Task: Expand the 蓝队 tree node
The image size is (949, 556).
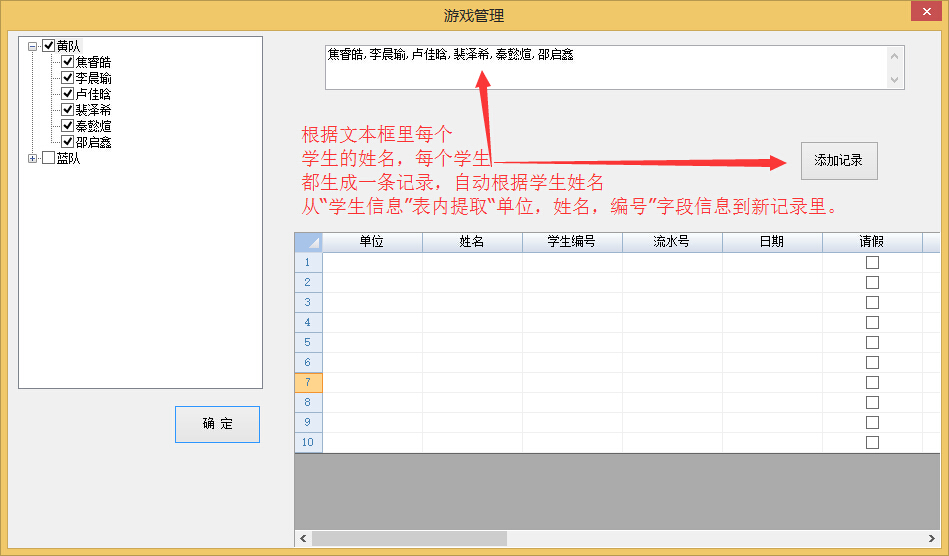Action: point(33,159)
